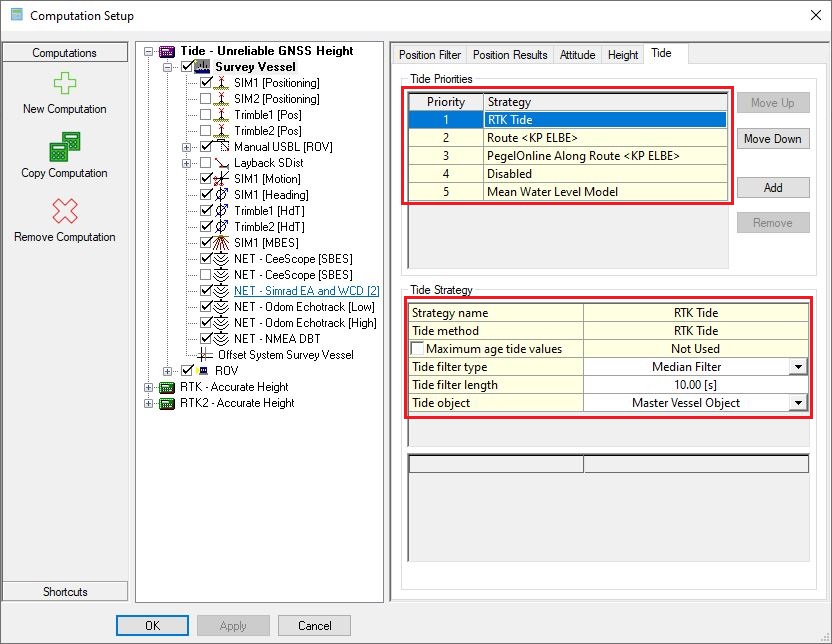Click the New Computation green plus icon

[x=64, y=84]
